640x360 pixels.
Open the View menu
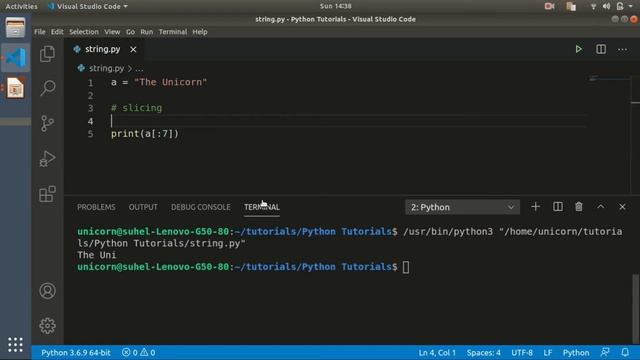click(112, 32)
